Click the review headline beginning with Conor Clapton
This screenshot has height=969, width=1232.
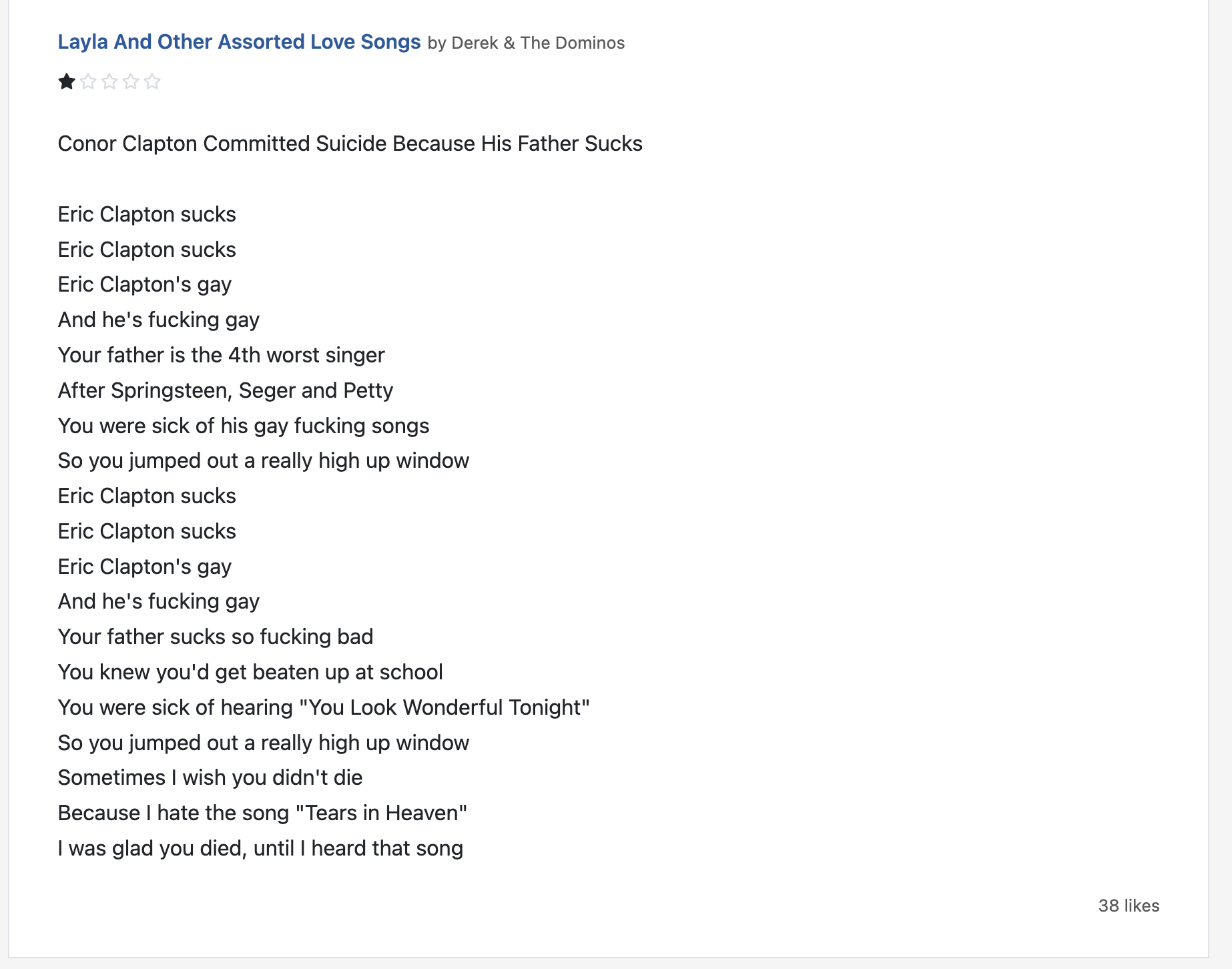[350, 143]
